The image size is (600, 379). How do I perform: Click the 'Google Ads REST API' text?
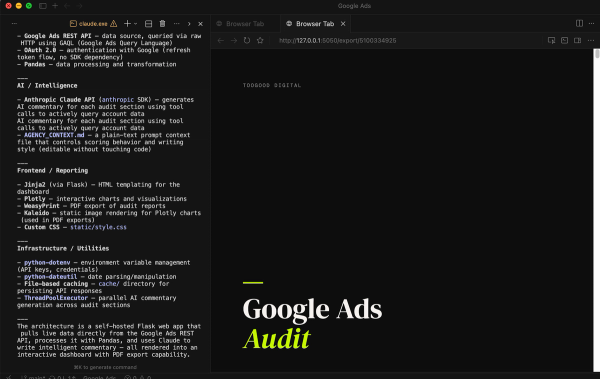tap(58, 36)
